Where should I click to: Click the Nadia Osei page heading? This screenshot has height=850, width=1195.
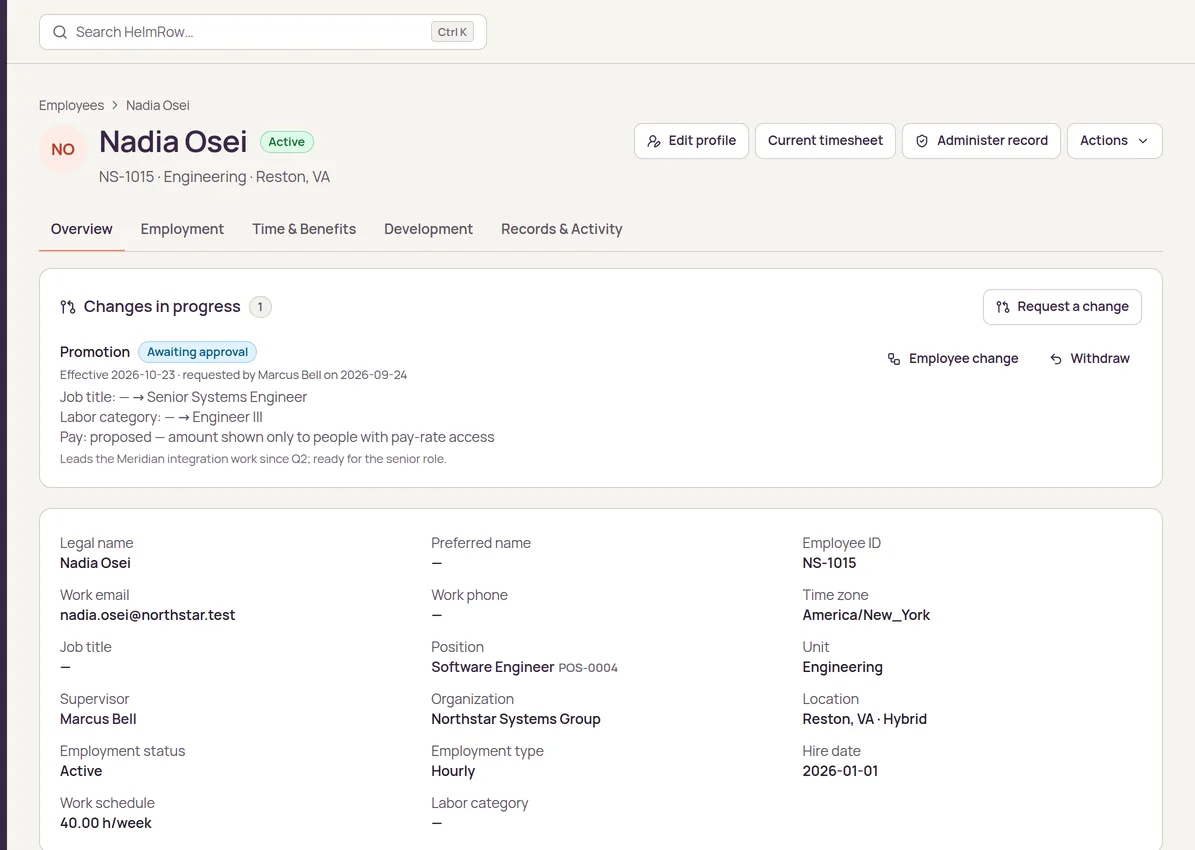pos(173,142)
